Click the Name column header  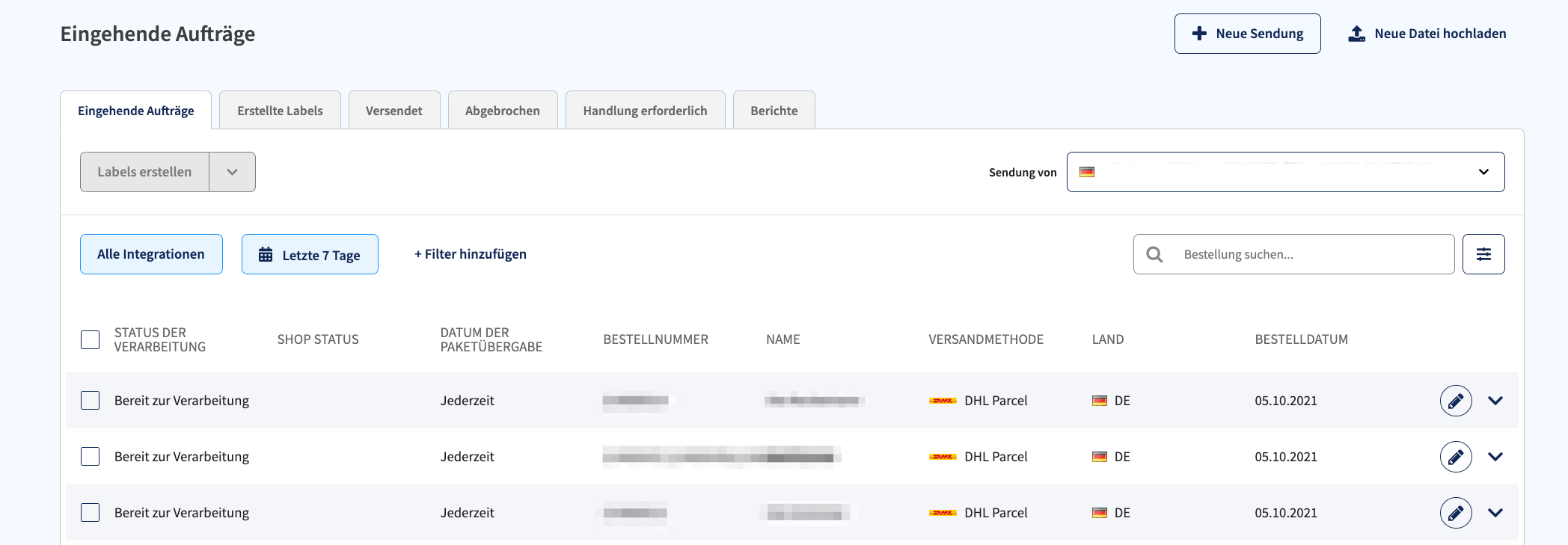(x=783, y=339)
